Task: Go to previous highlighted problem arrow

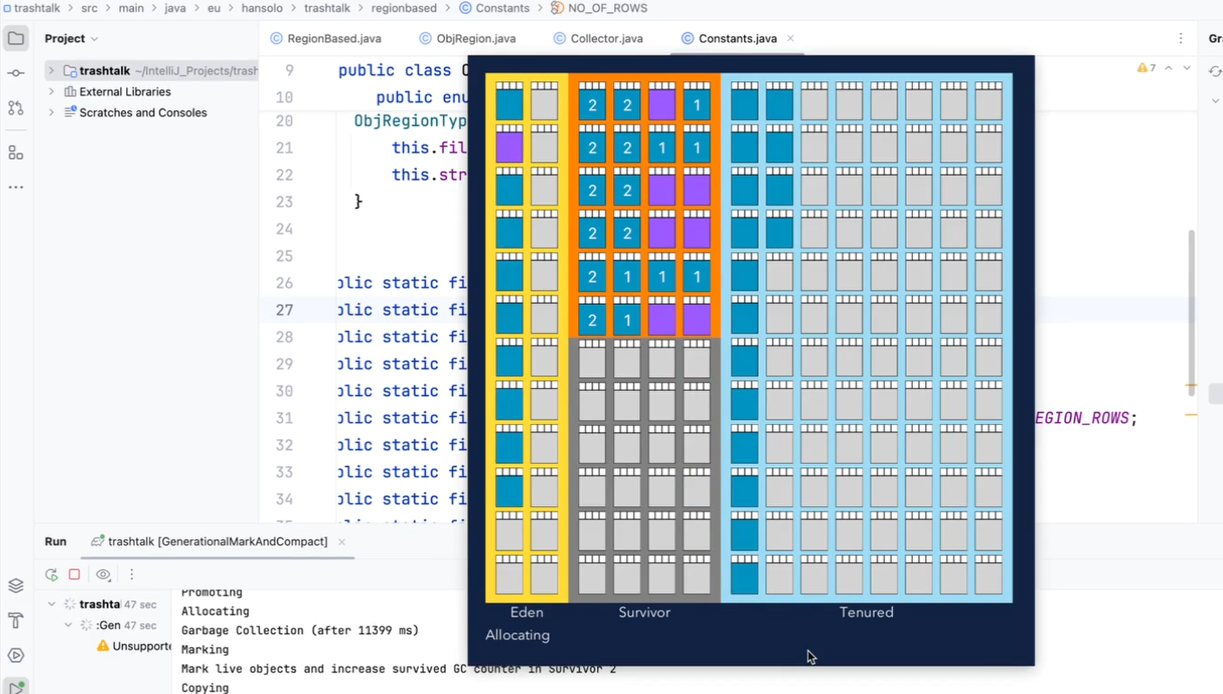Action: [1169, 68]
